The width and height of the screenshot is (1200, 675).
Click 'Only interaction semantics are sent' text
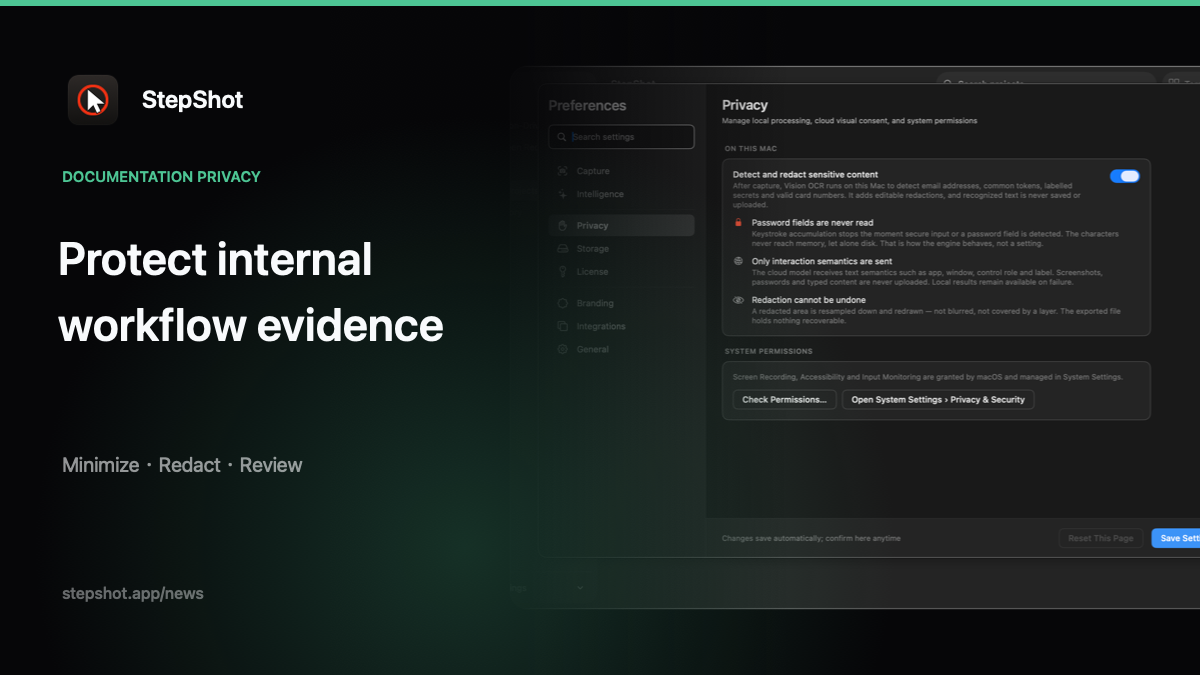(822, 261)
